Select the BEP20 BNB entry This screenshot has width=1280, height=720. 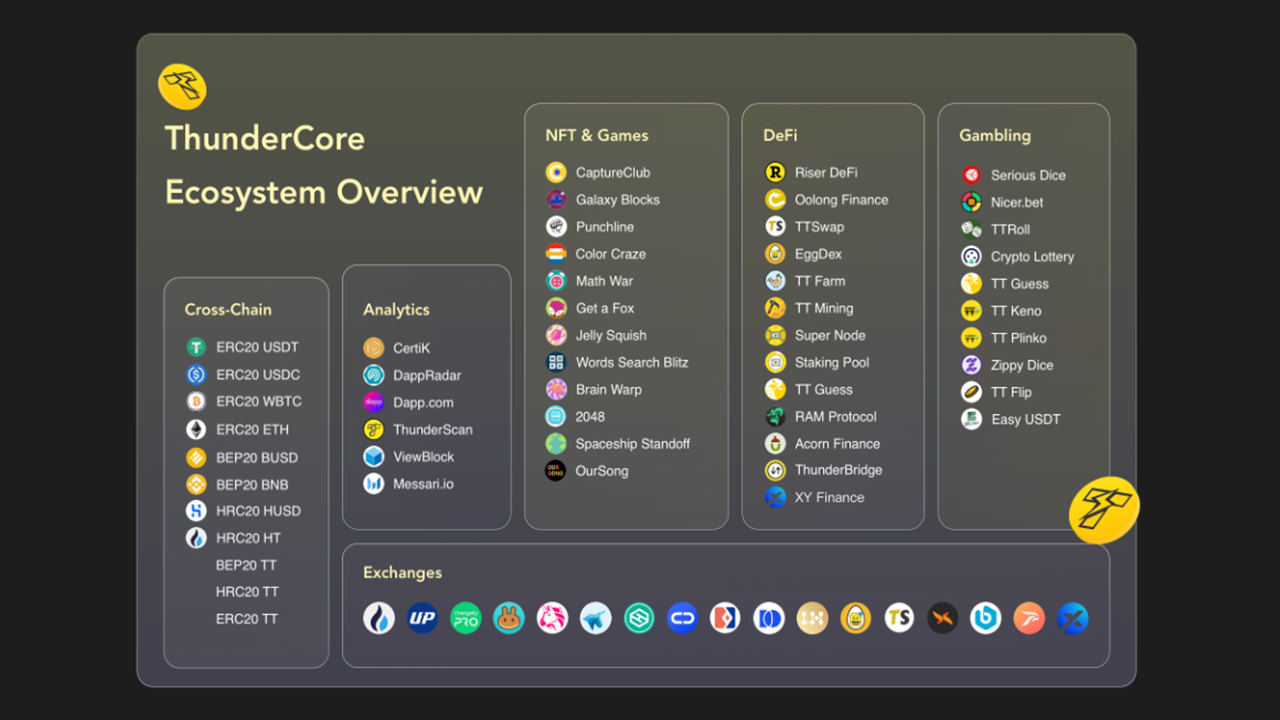(237, 484)
